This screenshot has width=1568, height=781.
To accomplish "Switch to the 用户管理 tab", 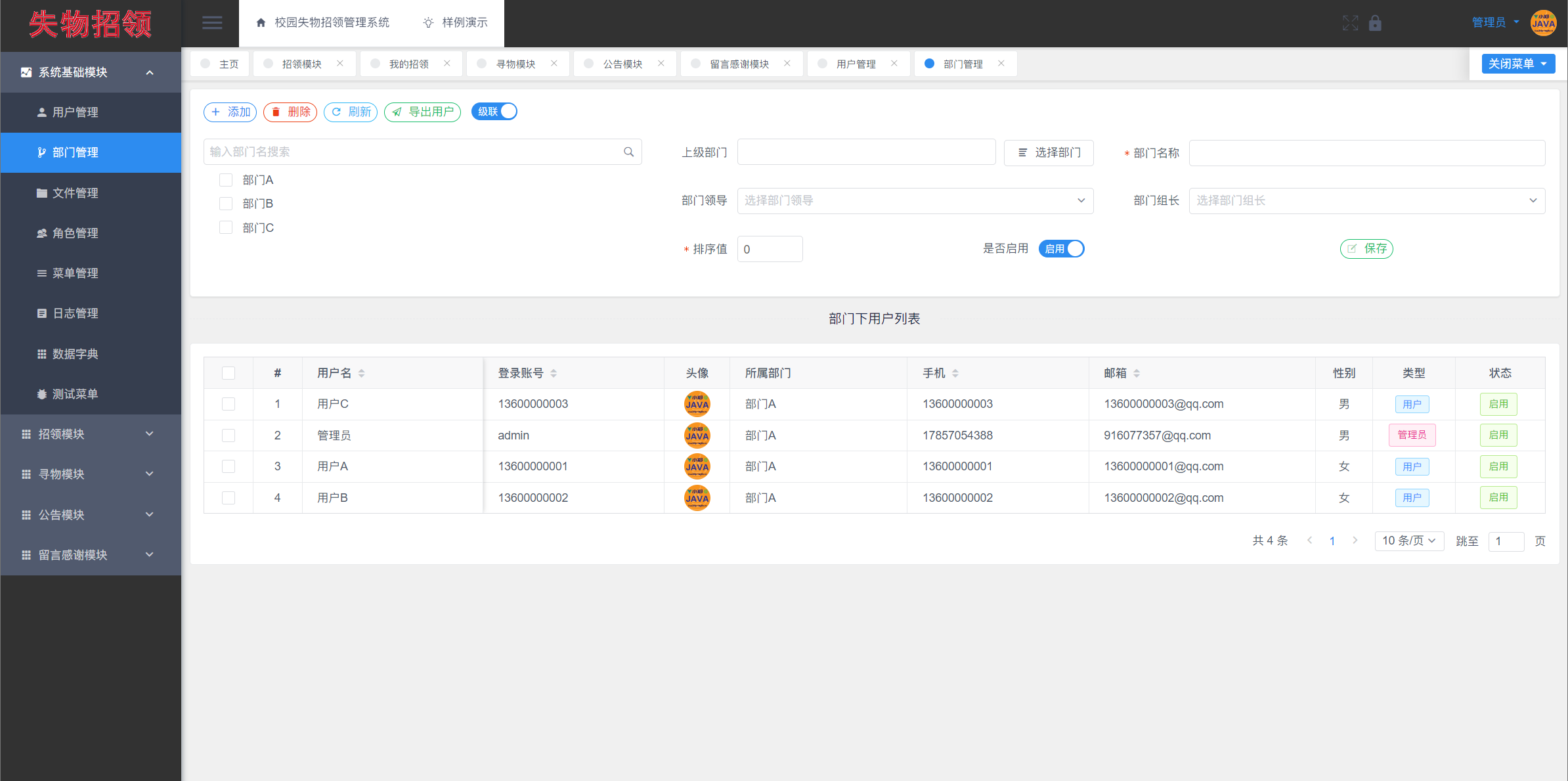I will 855,63.
